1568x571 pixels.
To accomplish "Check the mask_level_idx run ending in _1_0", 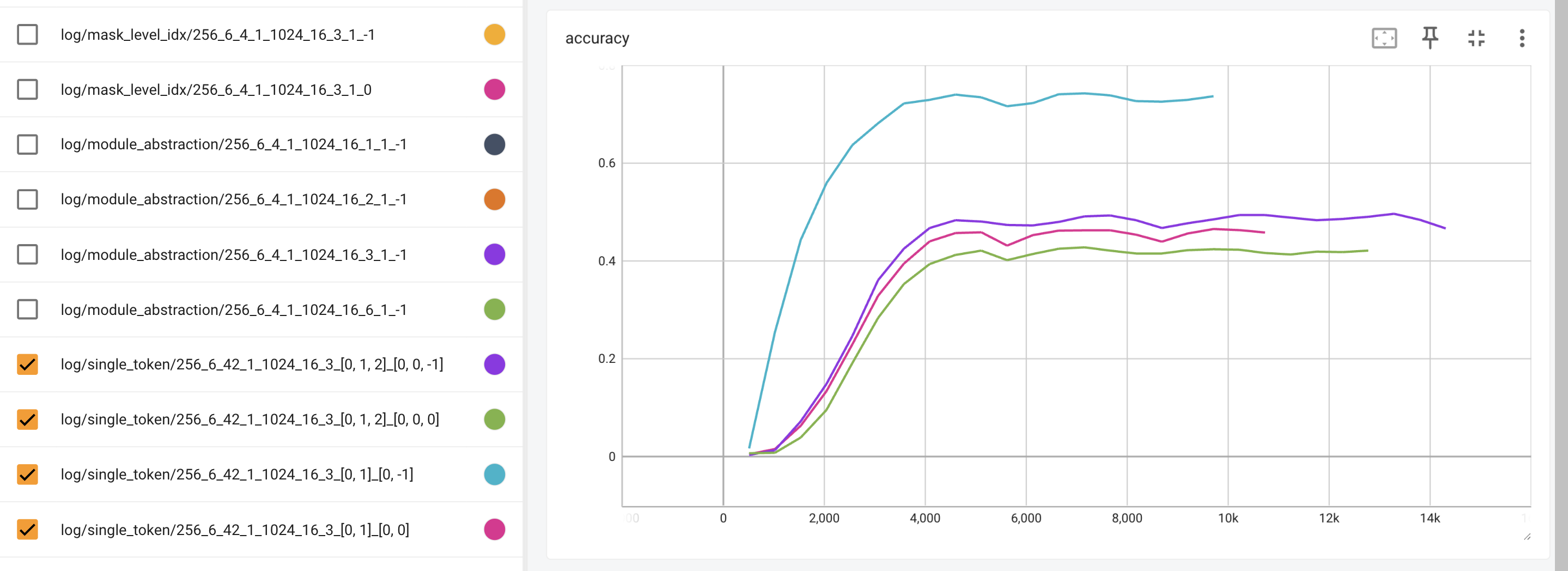I will coord(27,89).
